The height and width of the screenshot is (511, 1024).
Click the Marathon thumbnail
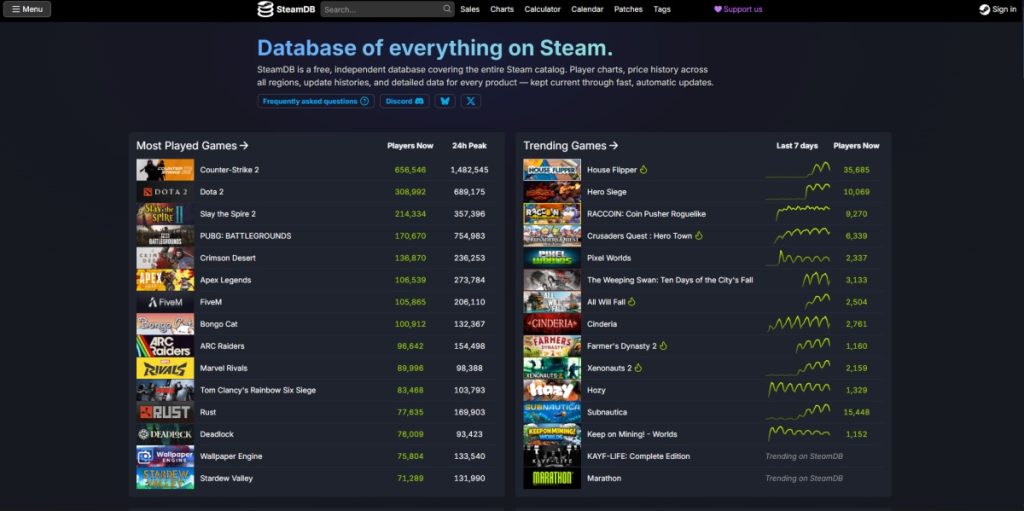click(x=552, y=478)
